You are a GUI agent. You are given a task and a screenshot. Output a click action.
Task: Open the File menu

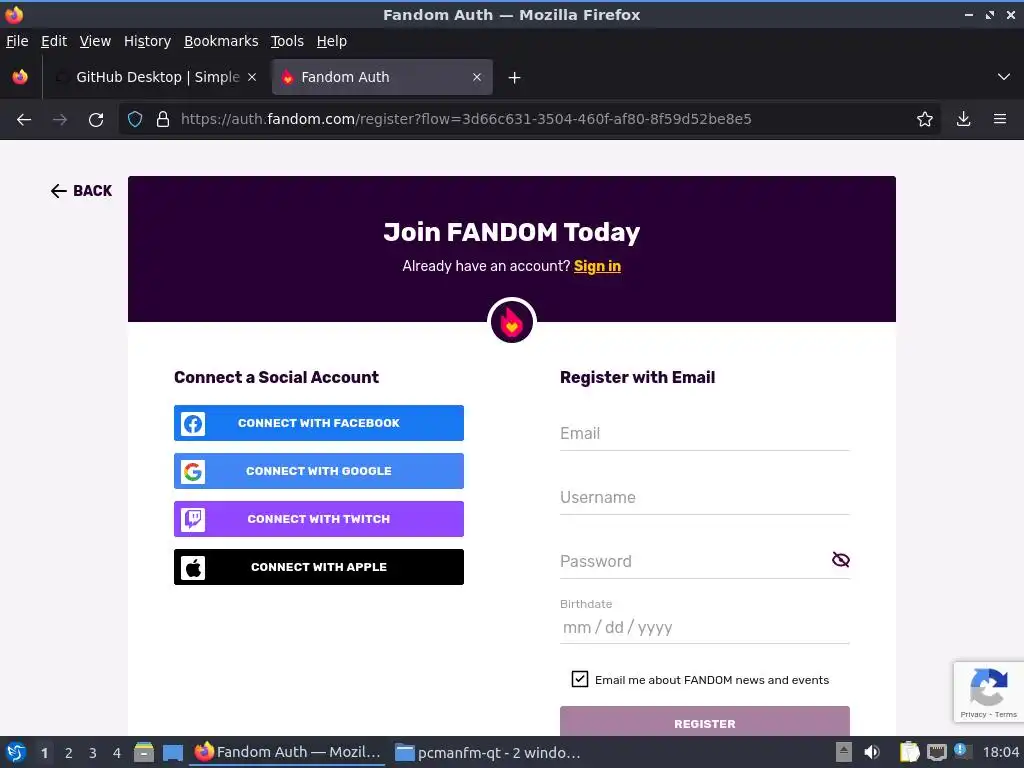point(17,41)
